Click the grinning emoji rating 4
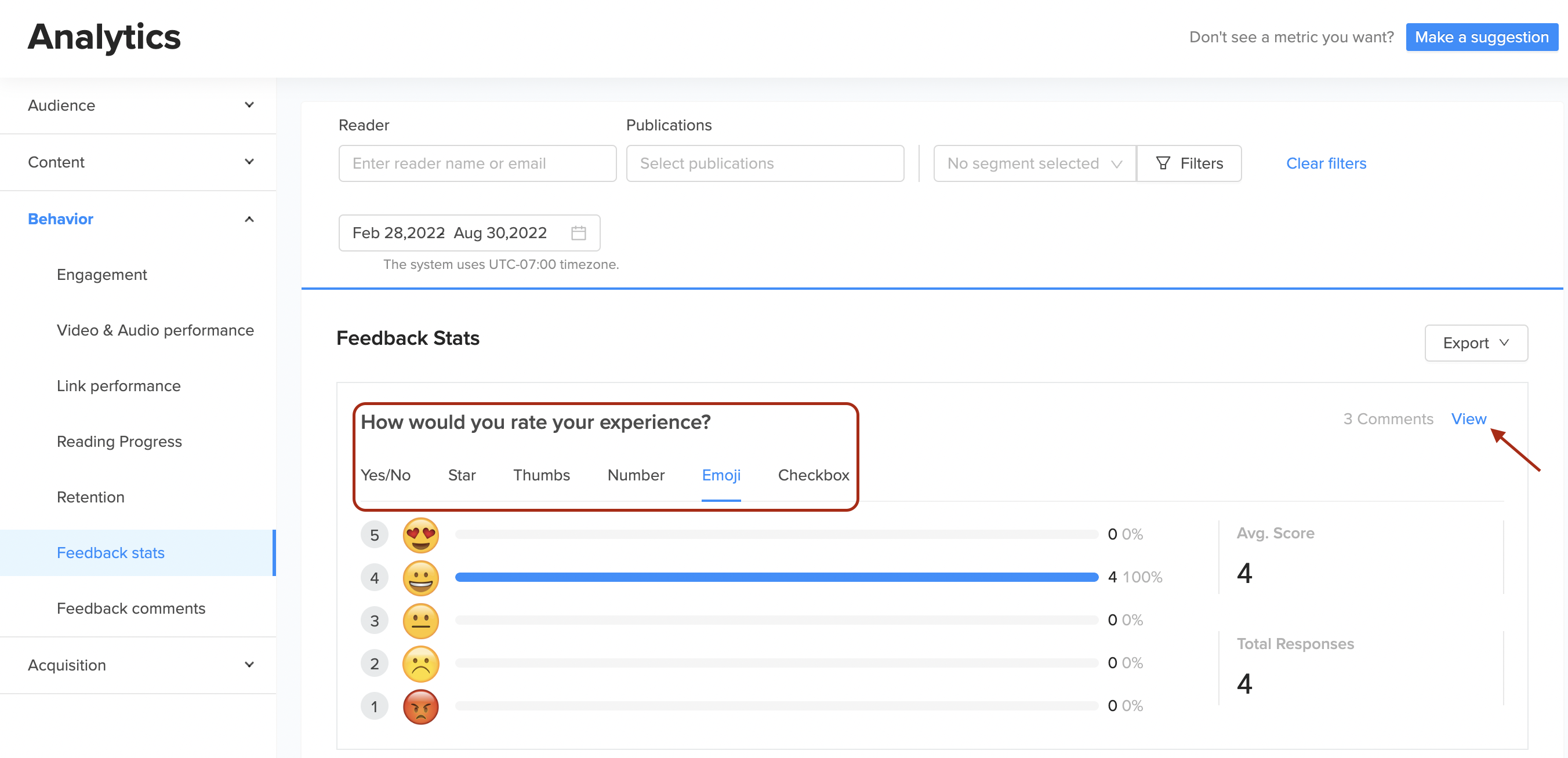The width and height of the screenshot is (1568, 758). click(x=420, y=577)
